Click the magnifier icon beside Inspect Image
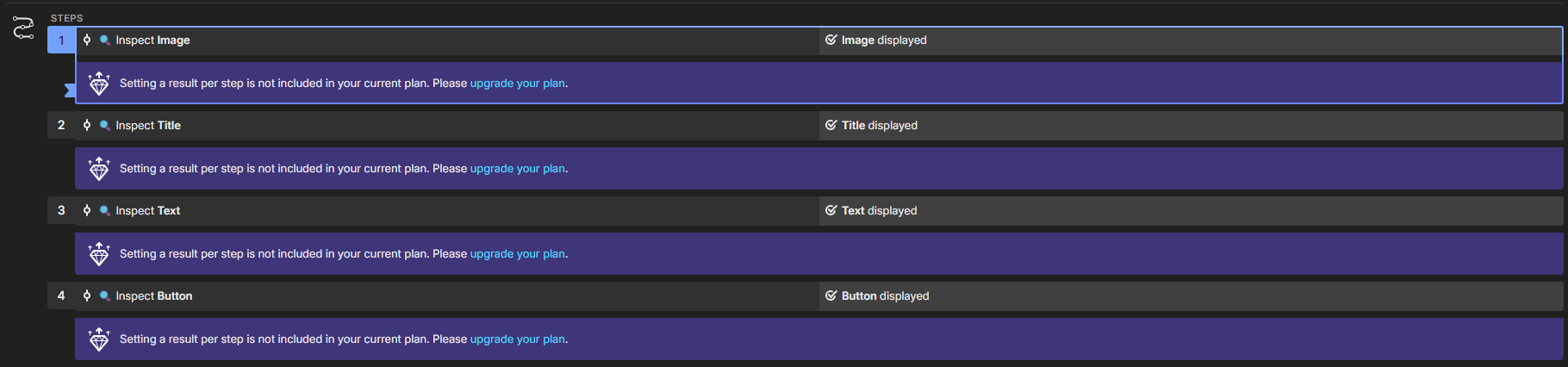Viewport: 1568px width, 367px height. point(104,40)
